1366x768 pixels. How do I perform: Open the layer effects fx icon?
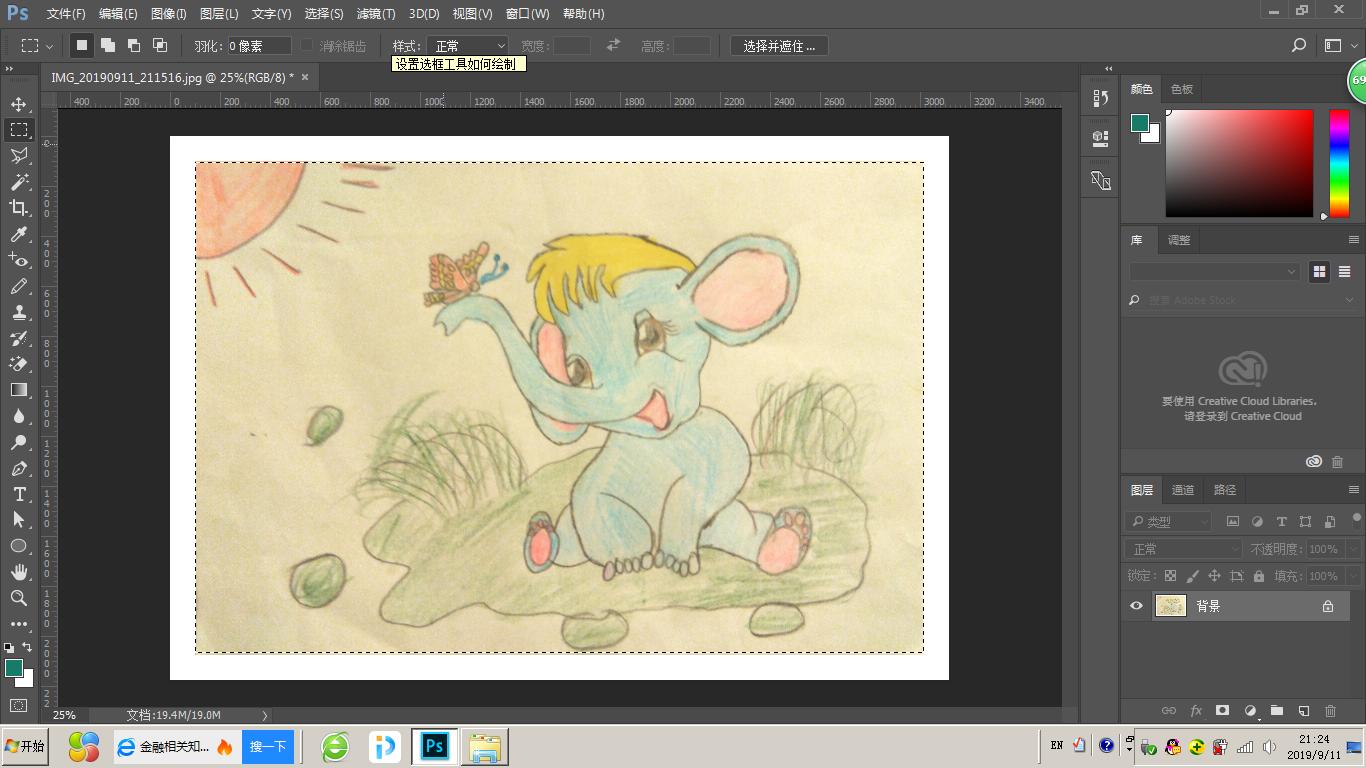coord(1196,710)
